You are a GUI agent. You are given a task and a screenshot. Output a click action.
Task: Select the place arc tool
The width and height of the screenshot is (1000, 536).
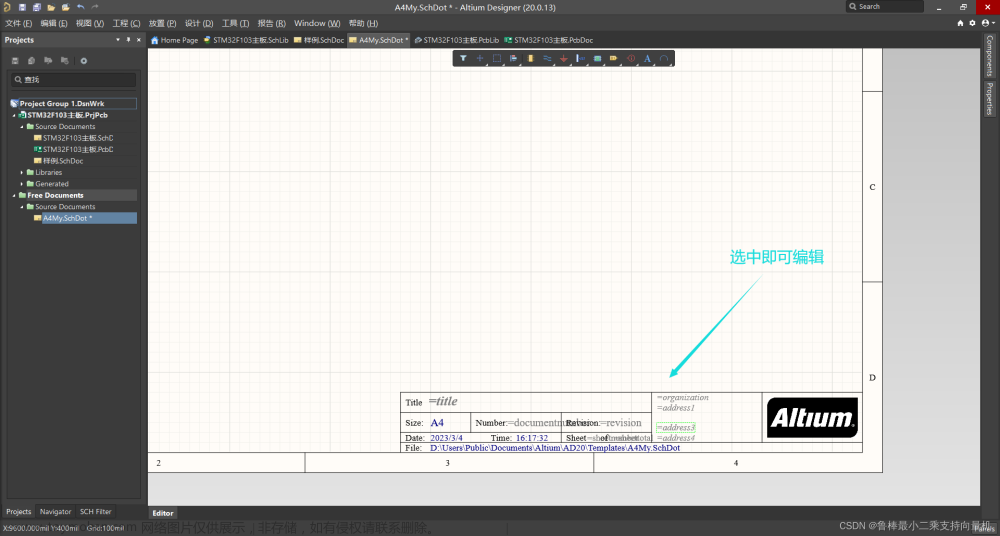(664, 58)
